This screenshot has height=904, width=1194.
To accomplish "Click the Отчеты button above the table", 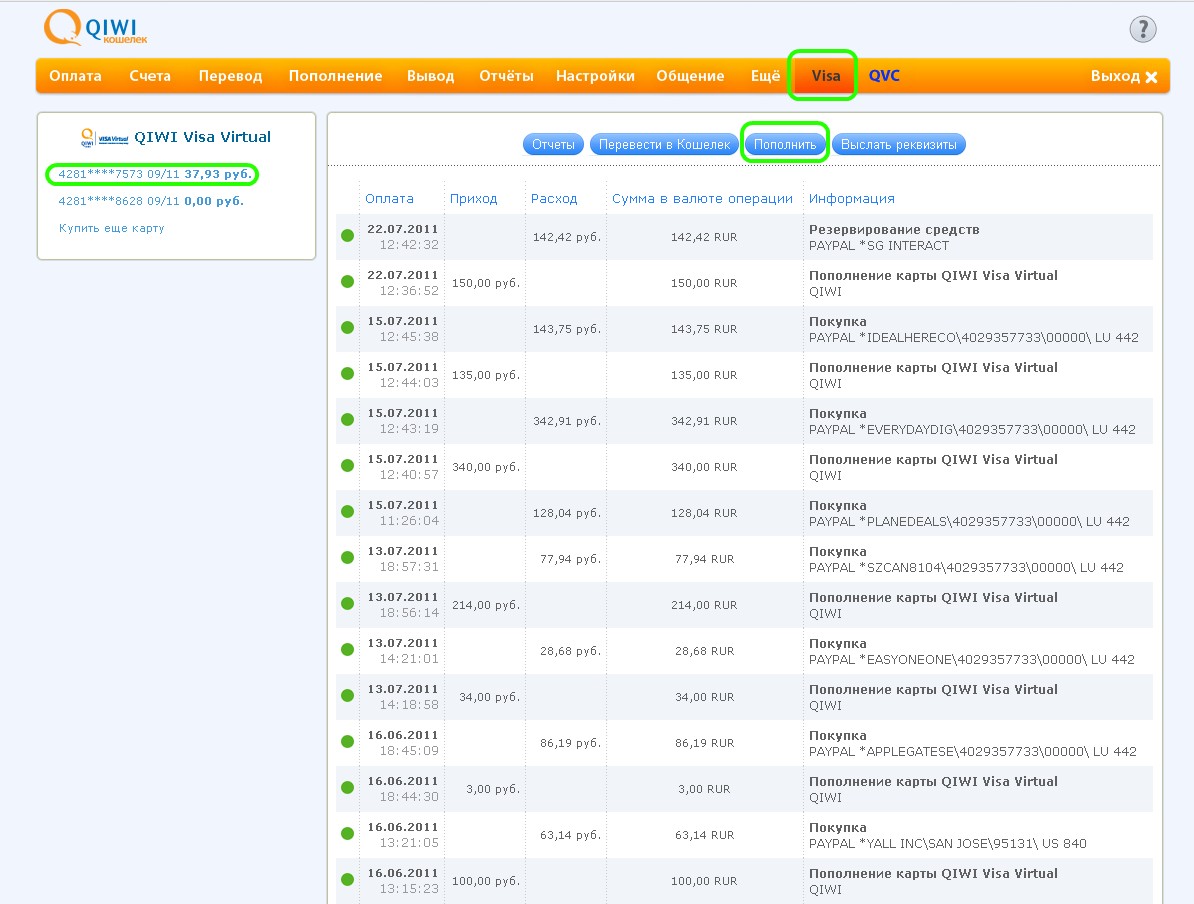I will 553,145.
